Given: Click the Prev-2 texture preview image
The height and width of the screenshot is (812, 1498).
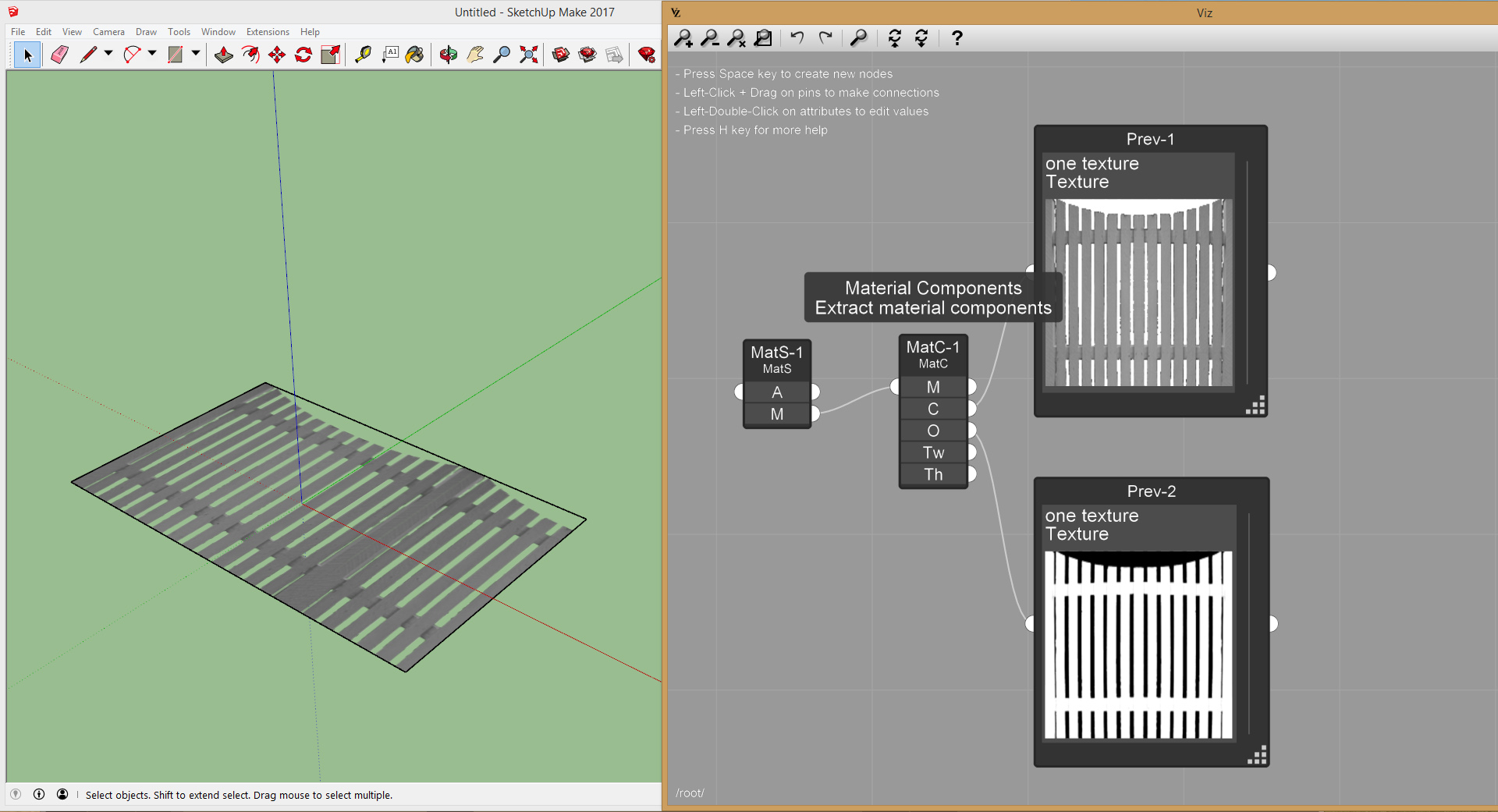Looking at the screenshot, I should pos(1138,645).
